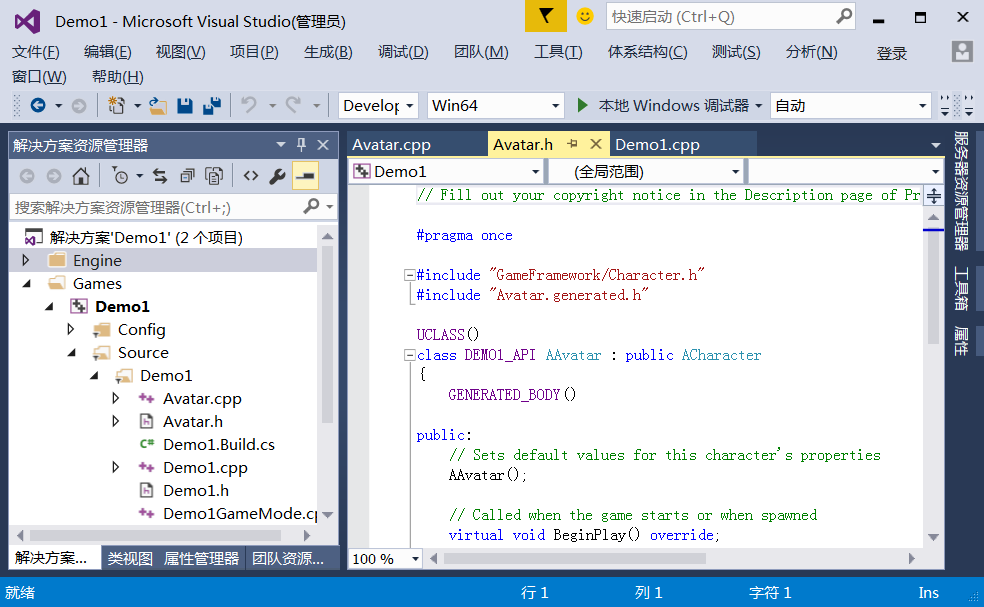
Task: Collapse the #include code region
Action: coord(410,275)
